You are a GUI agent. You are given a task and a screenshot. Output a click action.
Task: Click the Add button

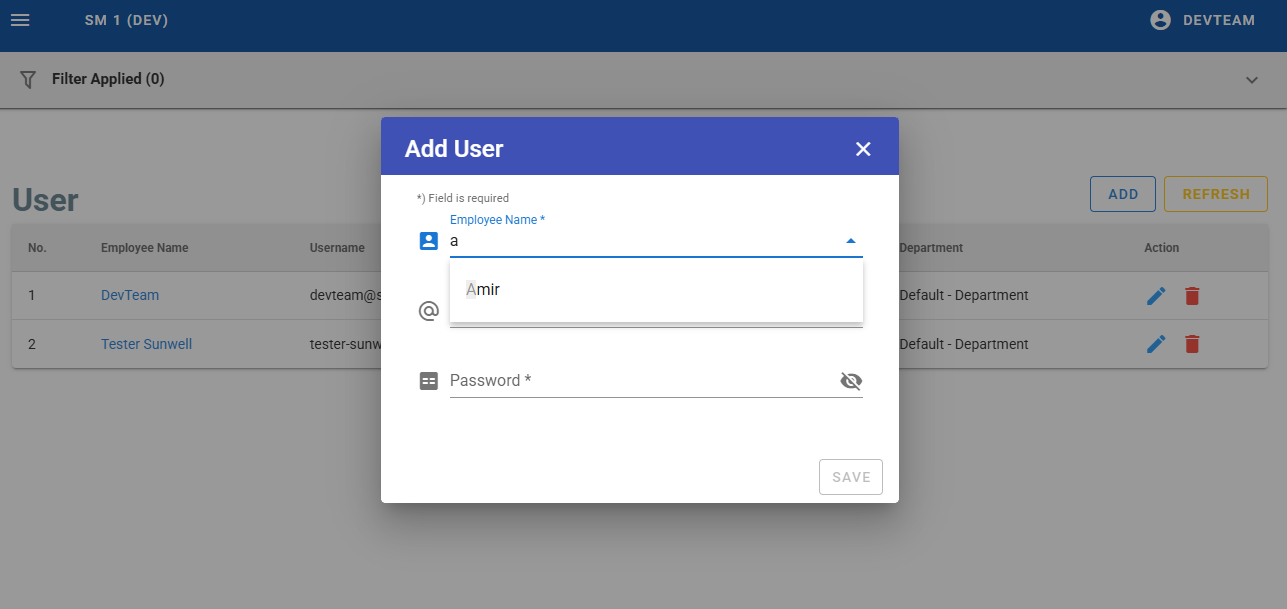click(1122, 194)
